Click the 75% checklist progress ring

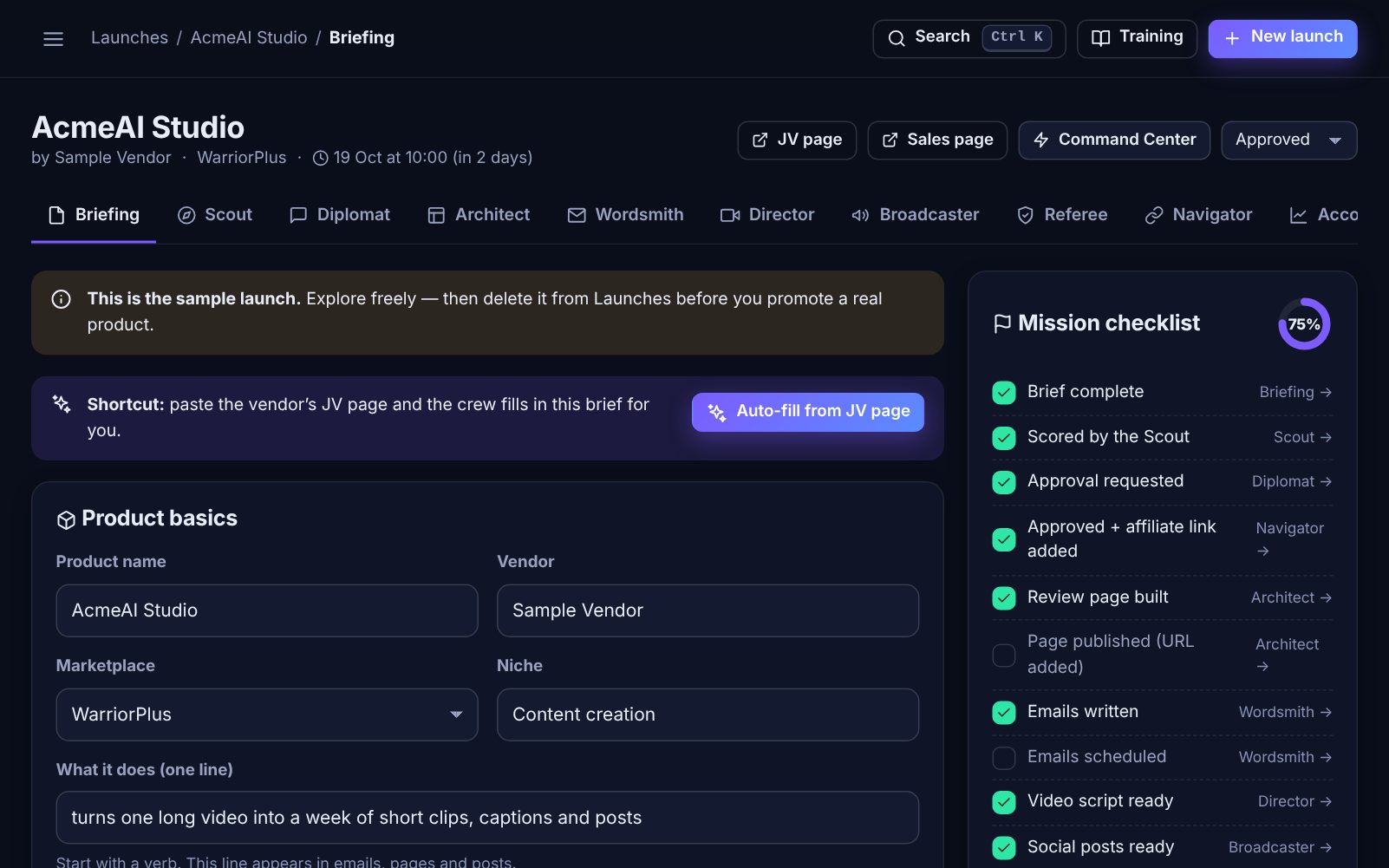(x=1303, y=324)
